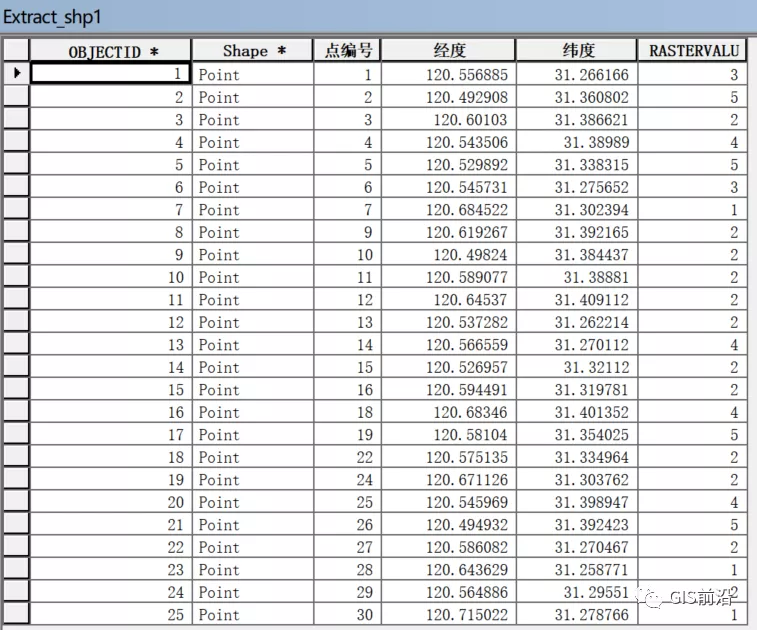
Task: Click the 纬度 column header
Action: click(577, 51)
